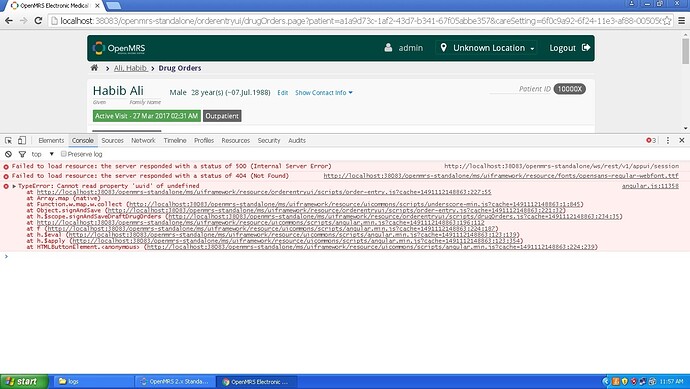Screen dimensions: 690x389
Task: Open the top execution context dropdown
Action: tap(42, 154)
